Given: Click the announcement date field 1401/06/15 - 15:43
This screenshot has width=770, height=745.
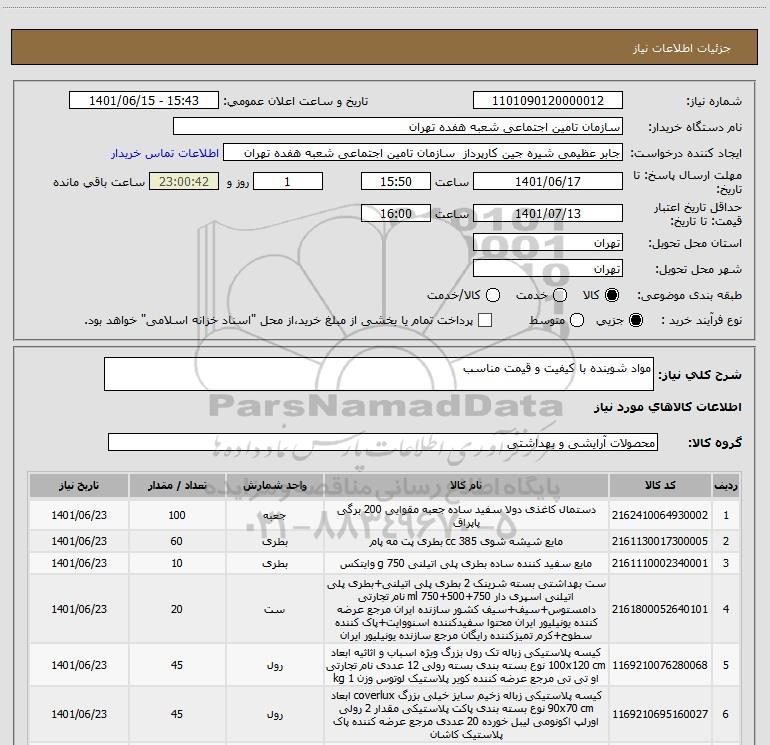Looking at the screenshot, I should [143, 100].
